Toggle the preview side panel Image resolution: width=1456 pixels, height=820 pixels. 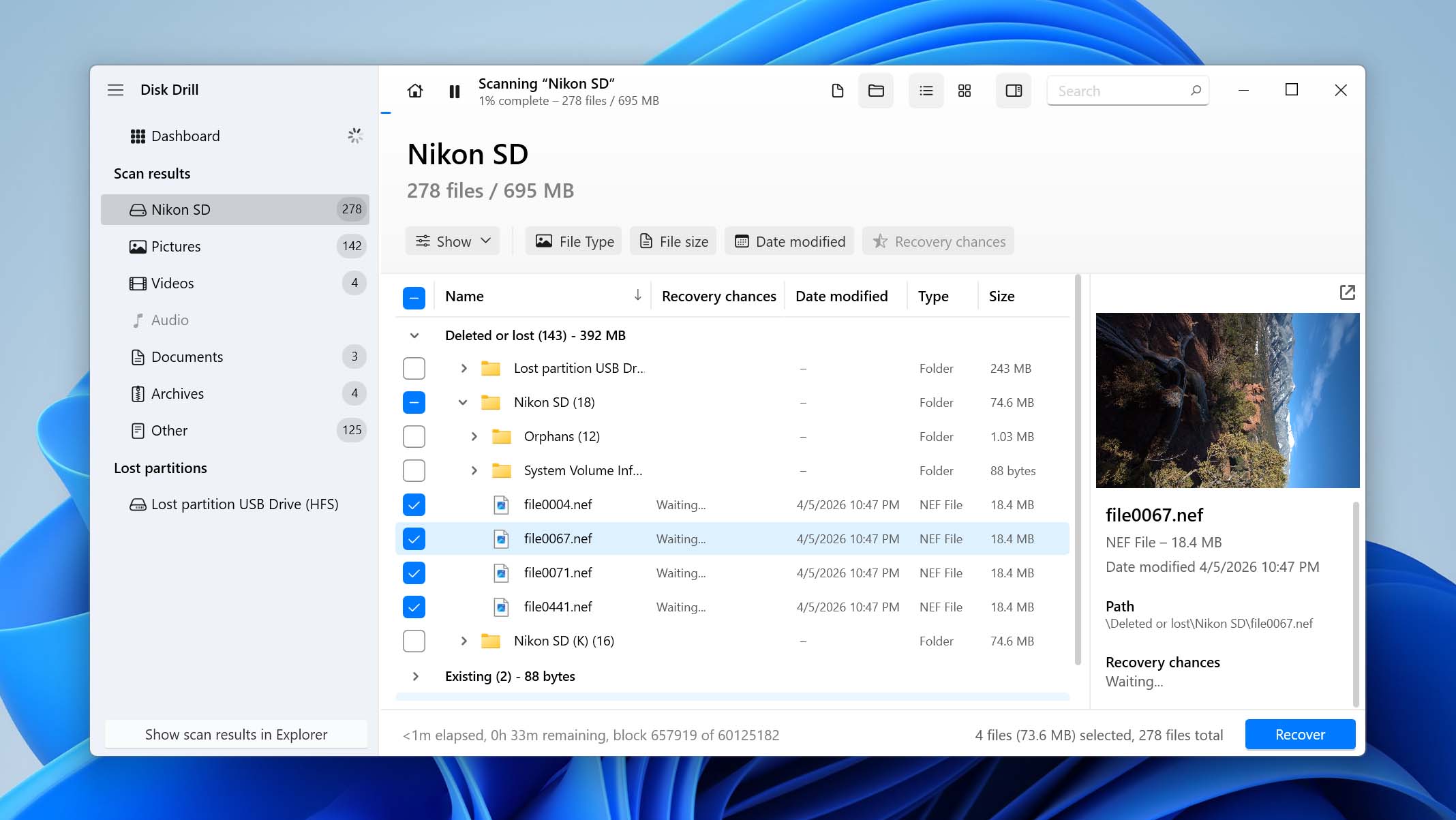click(1014, 91)
